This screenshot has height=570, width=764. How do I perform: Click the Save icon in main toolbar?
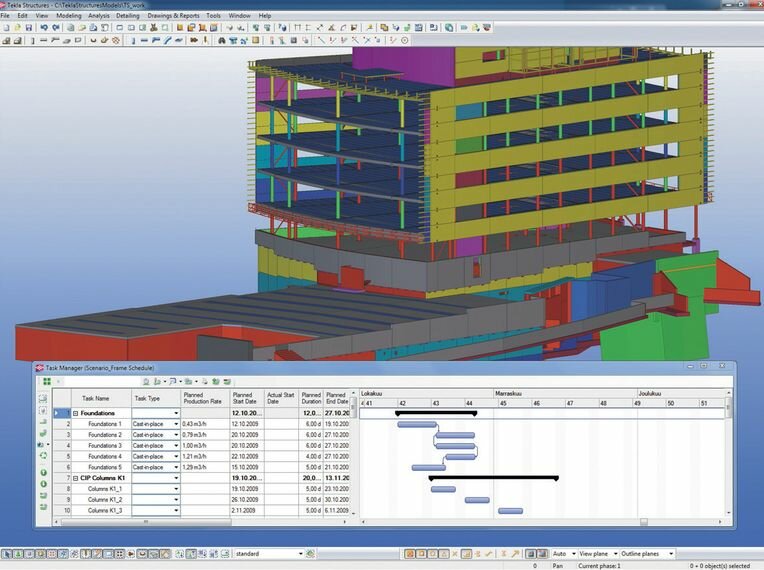click(29, 28)
